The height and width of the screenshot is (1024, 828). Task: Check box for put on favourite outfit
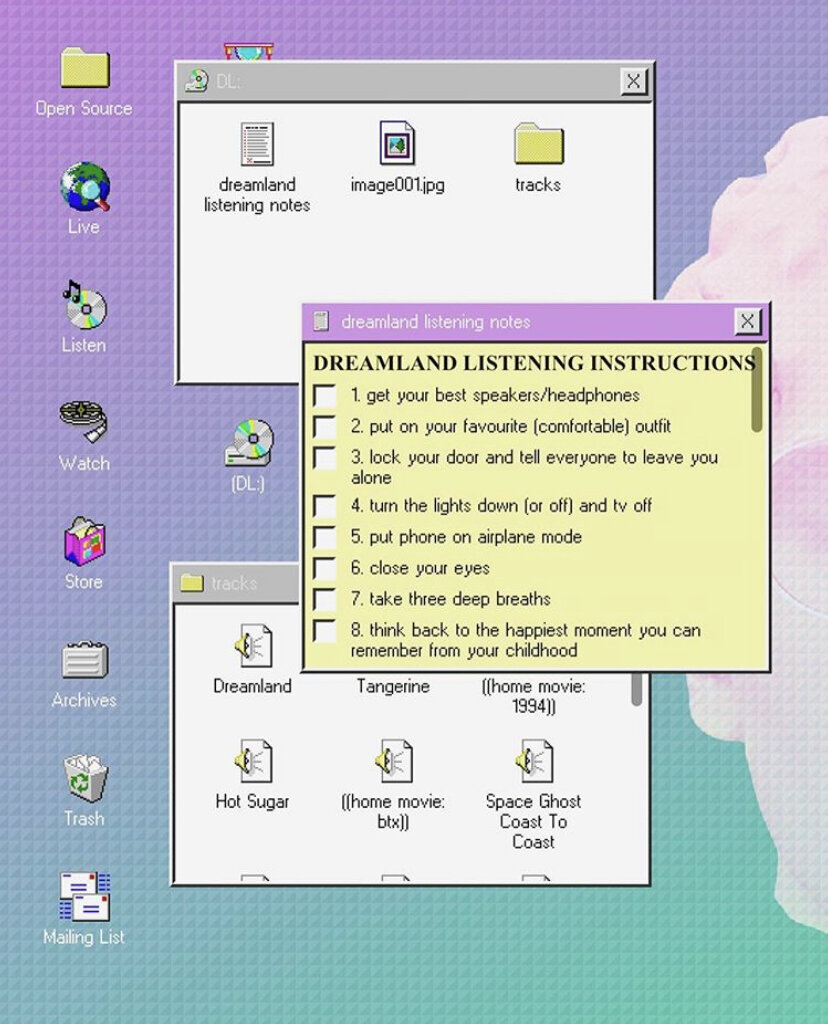325,427
